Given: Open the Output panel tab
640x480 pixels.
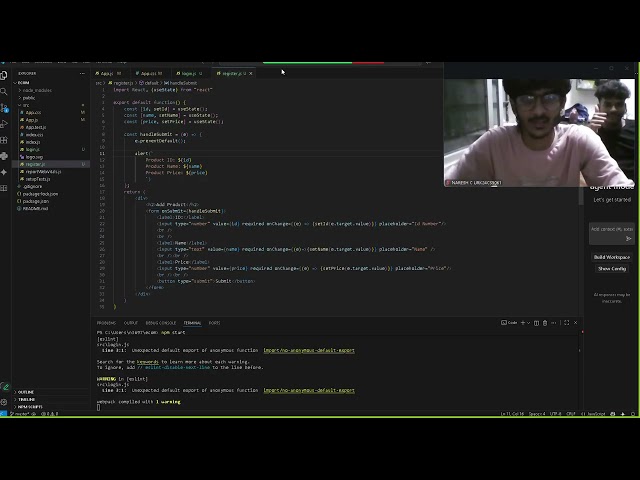Looking at the screenshot, I should pos(131,323).
